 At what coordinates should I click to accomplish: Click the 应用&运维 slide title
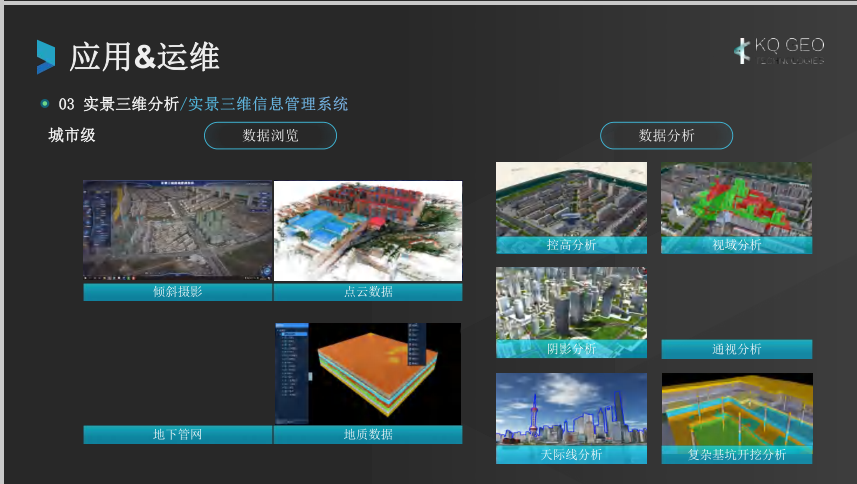(144, 57)
